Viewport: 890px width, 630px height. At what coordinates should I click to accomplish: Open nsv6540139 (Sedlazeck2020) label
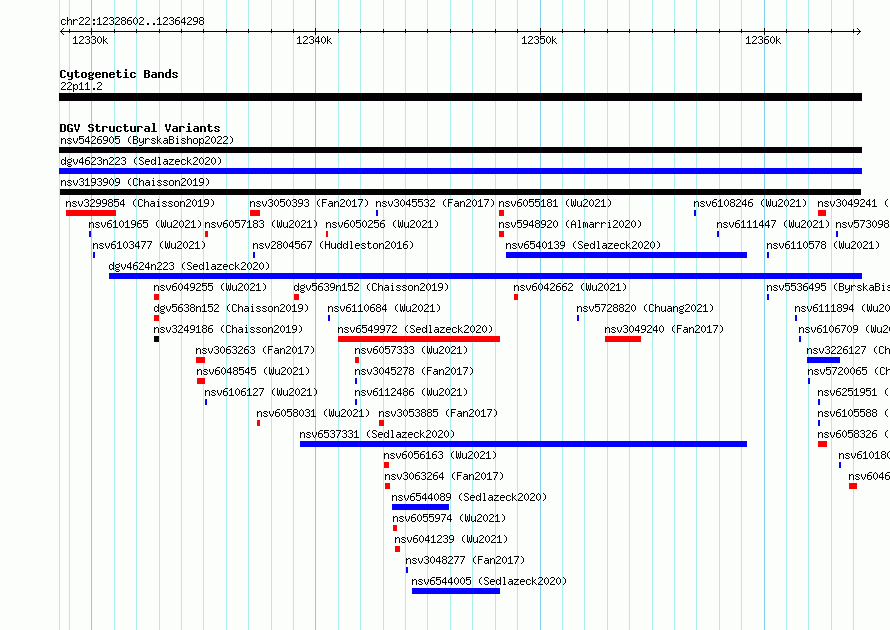(x=583, y=245)
